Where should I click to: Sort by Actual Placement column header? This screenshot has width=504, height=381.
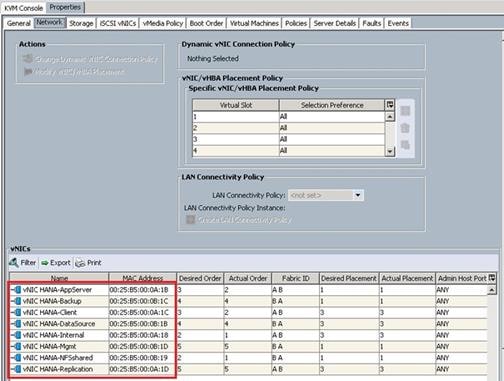(407, 278)
